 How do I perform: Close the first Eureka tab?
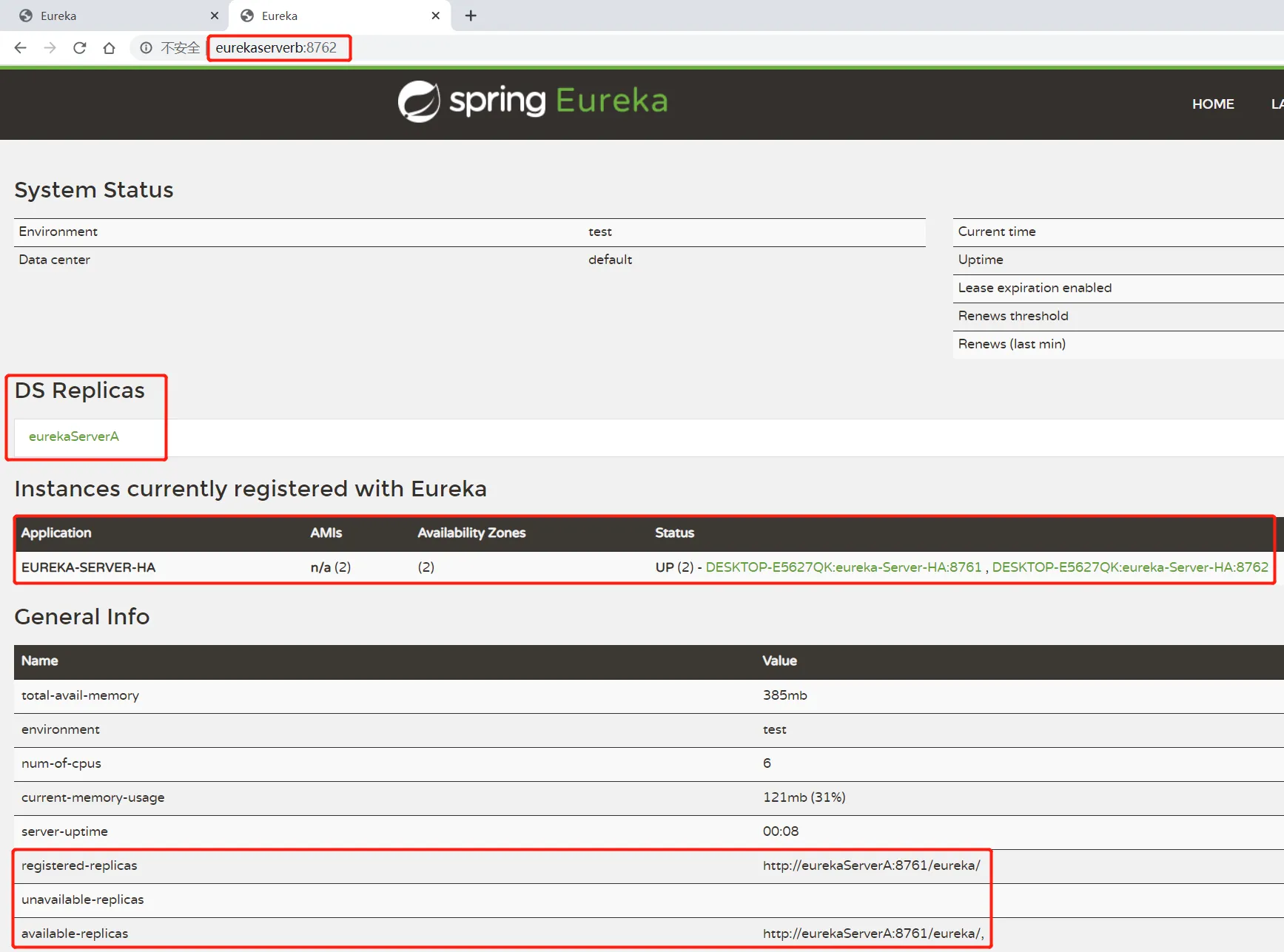(x=215, y=16)
